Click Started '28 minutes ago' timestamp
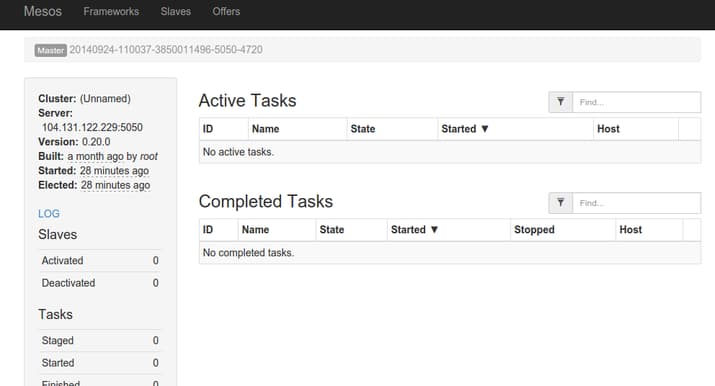 click(114, 171)
